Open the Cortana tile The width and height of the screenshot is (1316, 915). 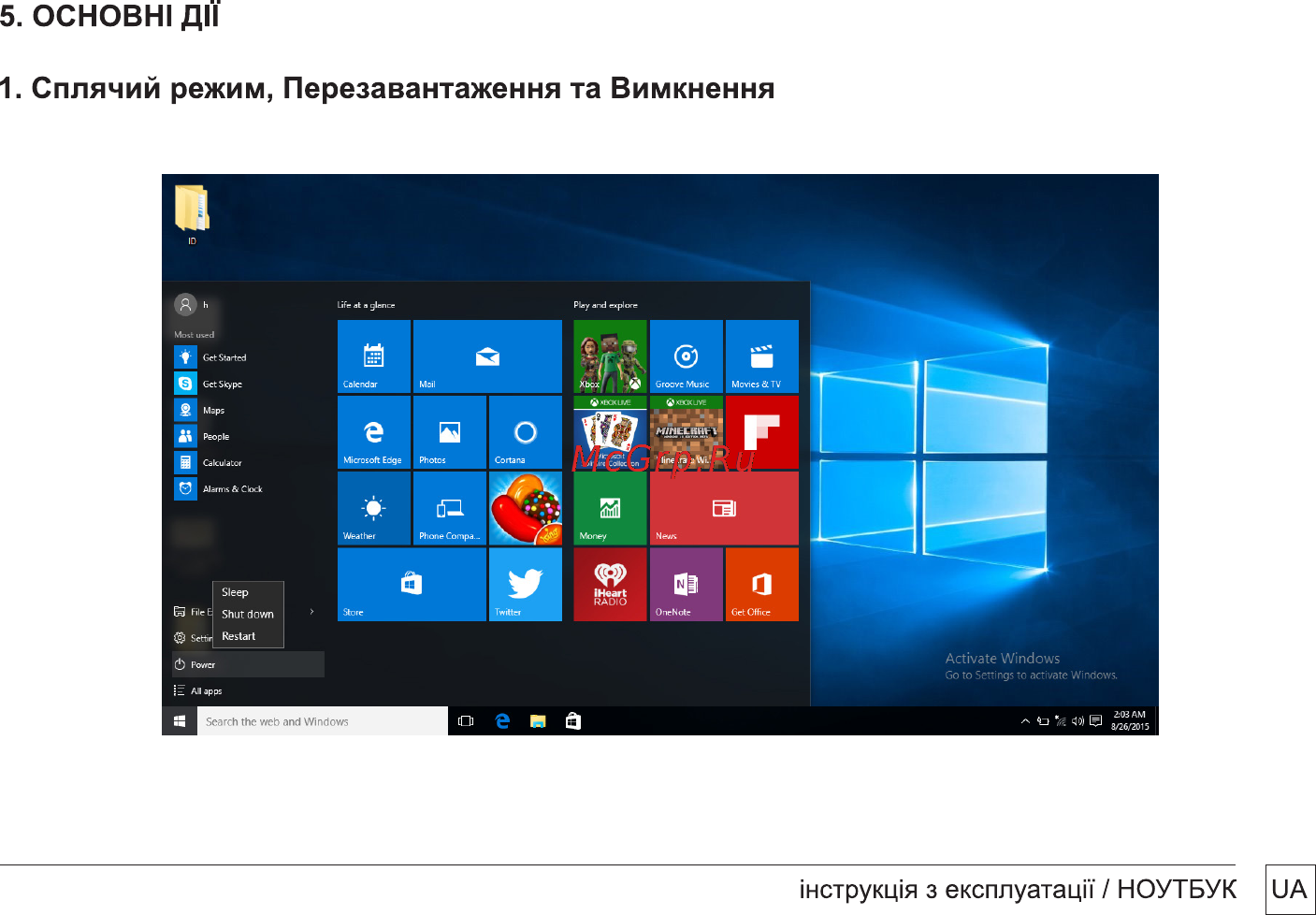pyautogui.click(x=526, y=432)
